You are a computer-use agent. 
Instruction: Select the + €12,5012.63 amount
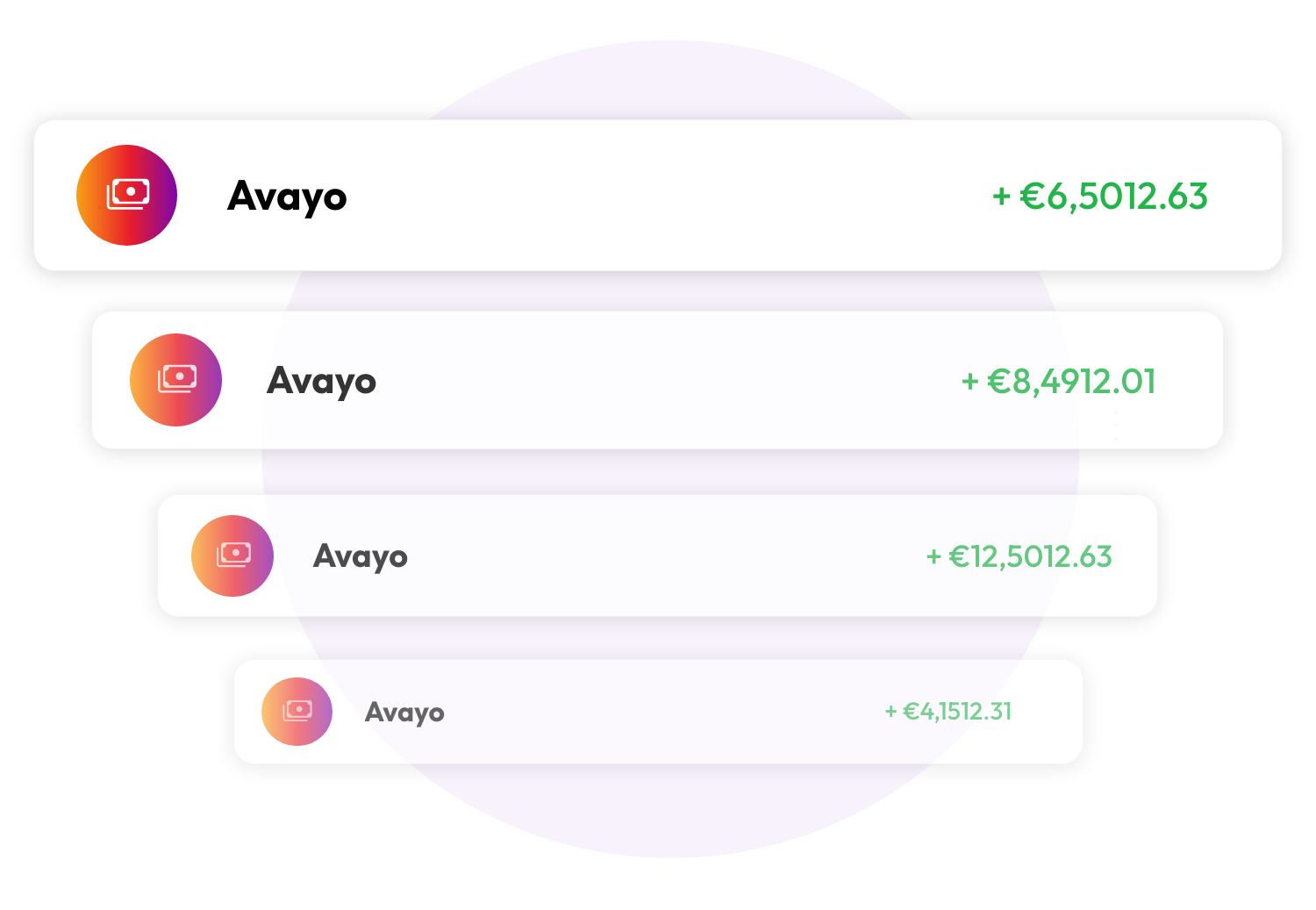(1019, 556)
